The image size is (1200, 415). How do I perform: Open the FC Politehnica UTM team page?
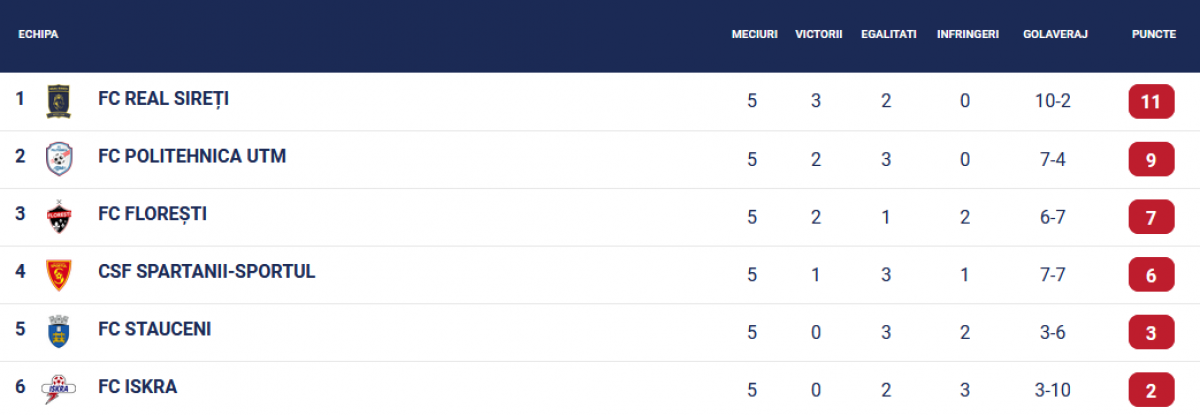pyautogui.click(x=192, y=156)
